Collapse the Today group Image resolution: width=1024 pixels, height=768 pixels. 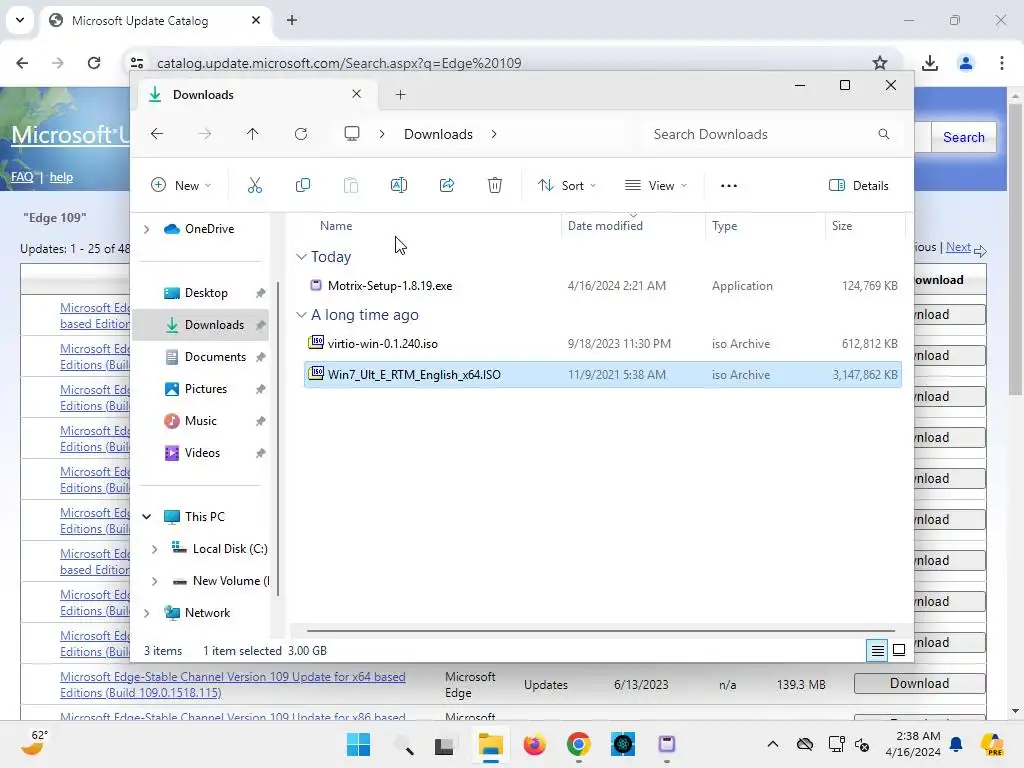(x=301, y=257)
